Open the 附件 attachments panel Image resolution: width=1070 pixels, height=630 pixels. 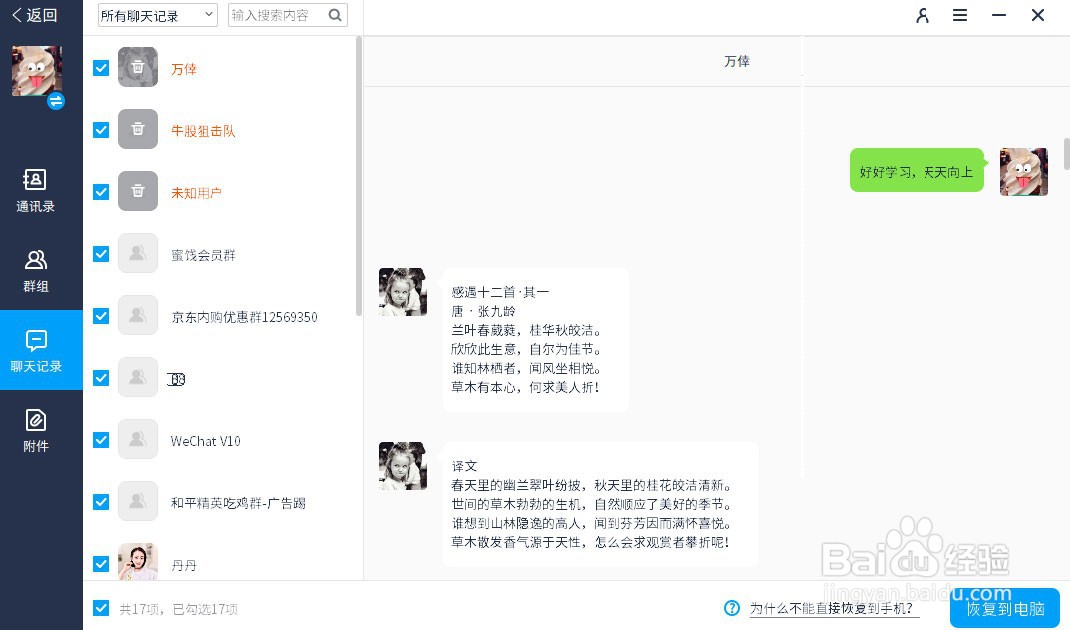coord(35,430)
